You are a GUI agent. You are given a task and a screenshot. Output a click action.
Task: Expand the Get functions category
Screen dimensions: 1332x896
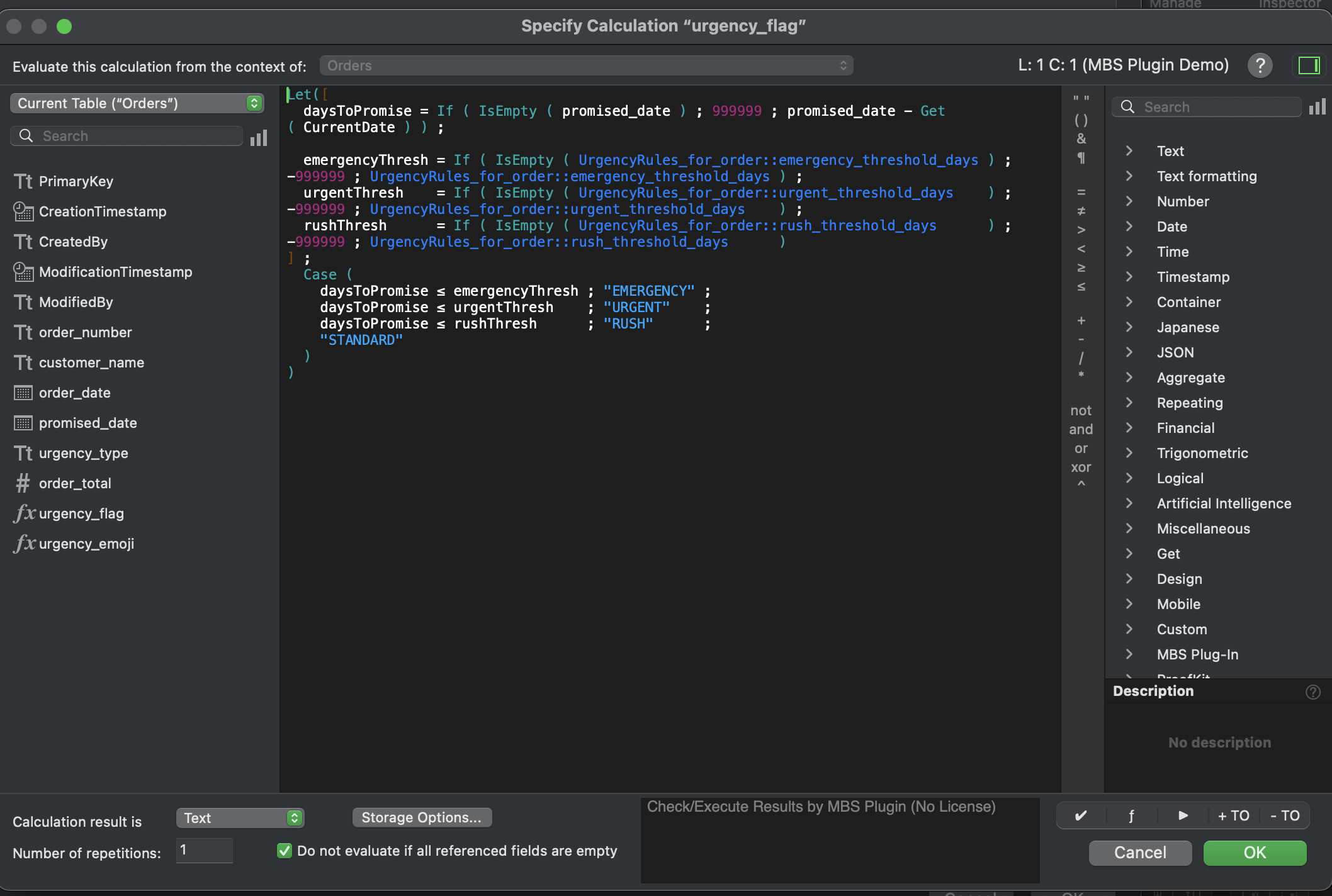click(1129, 554)
